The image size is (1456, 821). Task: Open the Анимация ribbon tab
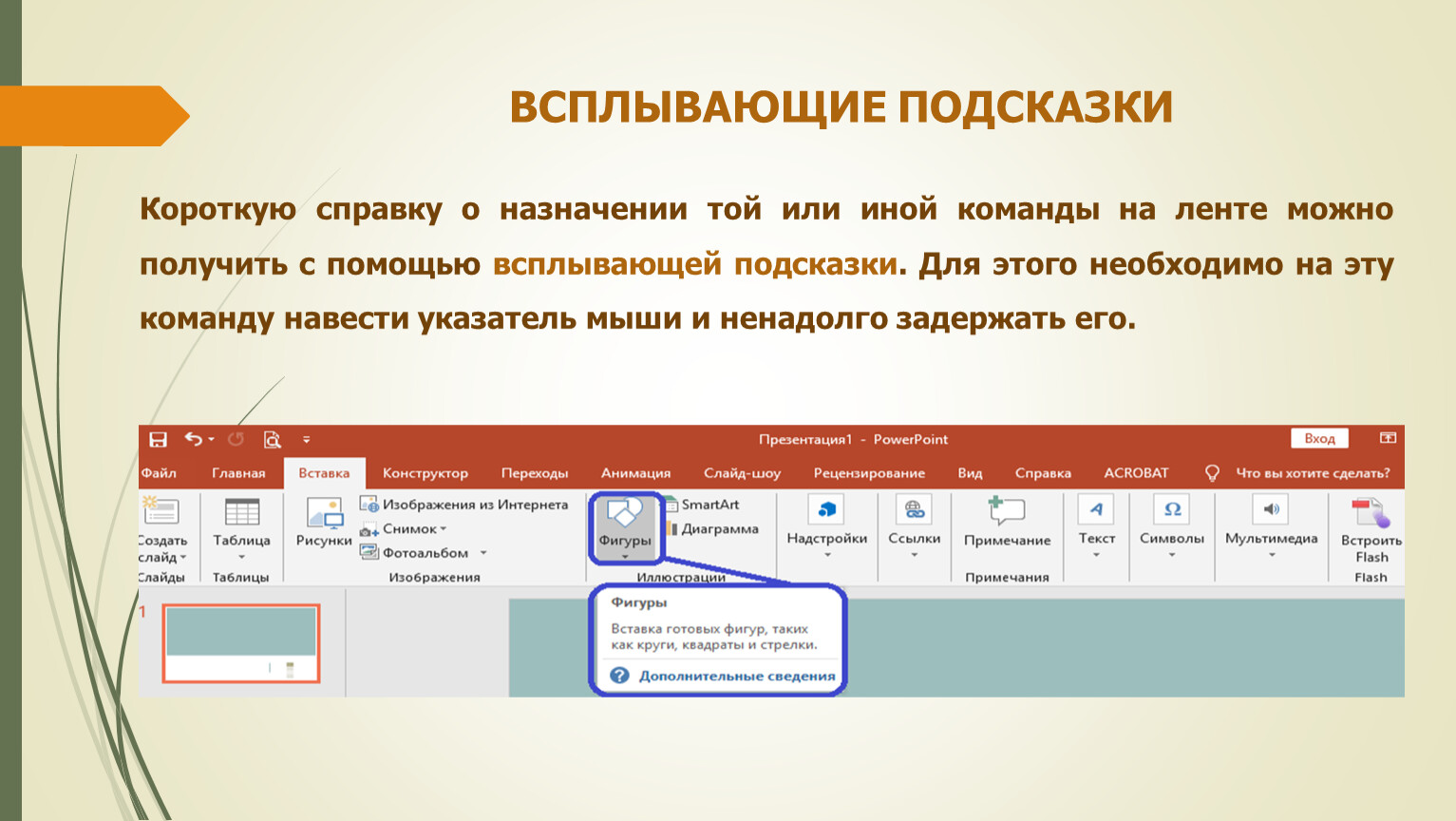pyautogui.click(x=635, y=473)
